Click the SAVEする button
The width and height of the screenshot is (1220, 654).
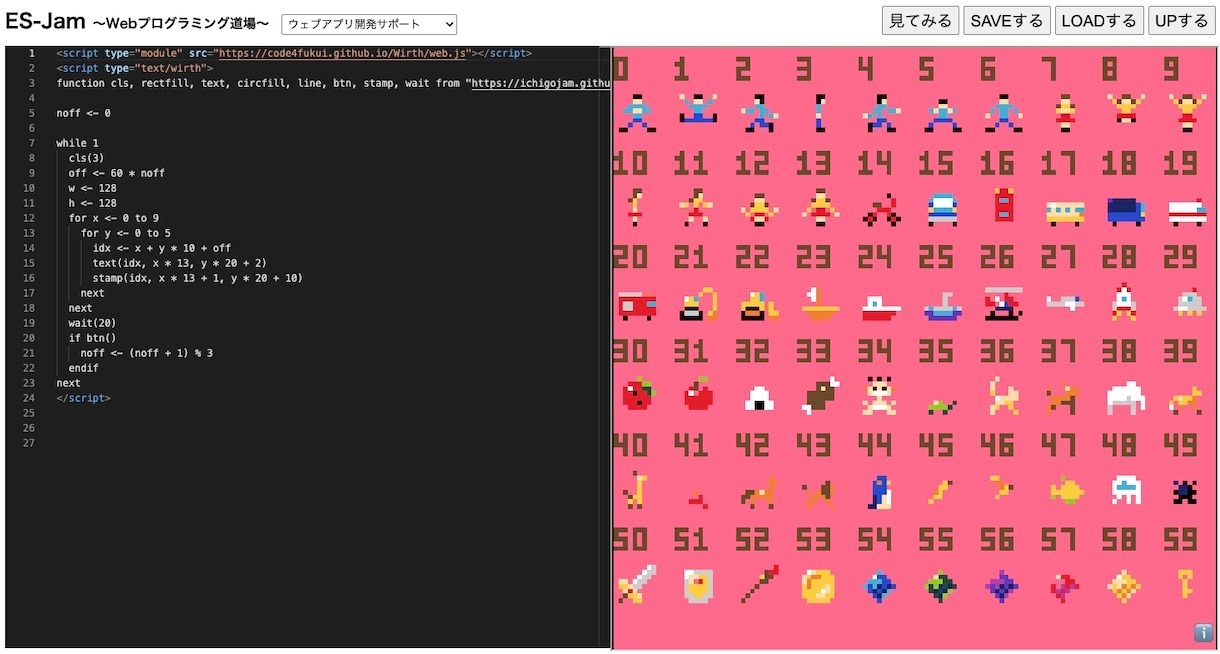[x=1006, y=21]
